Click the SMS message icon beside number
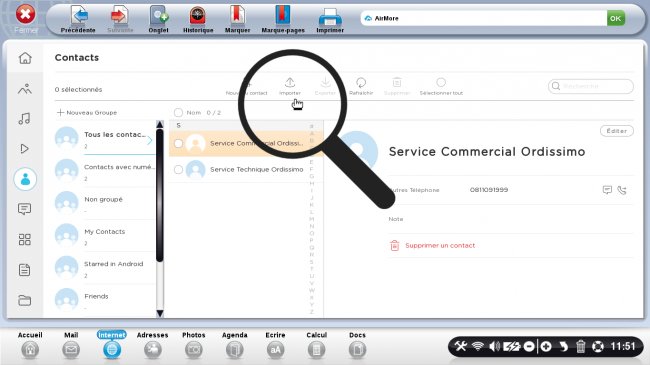This screenshot has width=650, height=365. coord(607,190)
